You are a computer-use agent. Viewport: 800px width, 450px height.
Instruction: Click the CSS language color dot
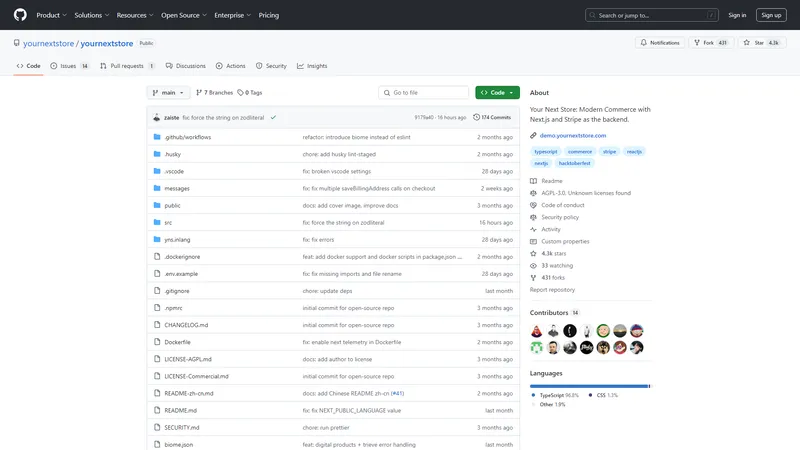coord(590,395)
